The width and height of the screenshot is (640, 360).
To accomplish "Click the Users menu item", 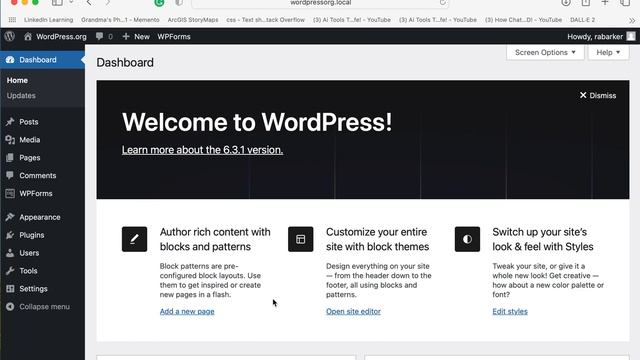I will tap(29, 253).
